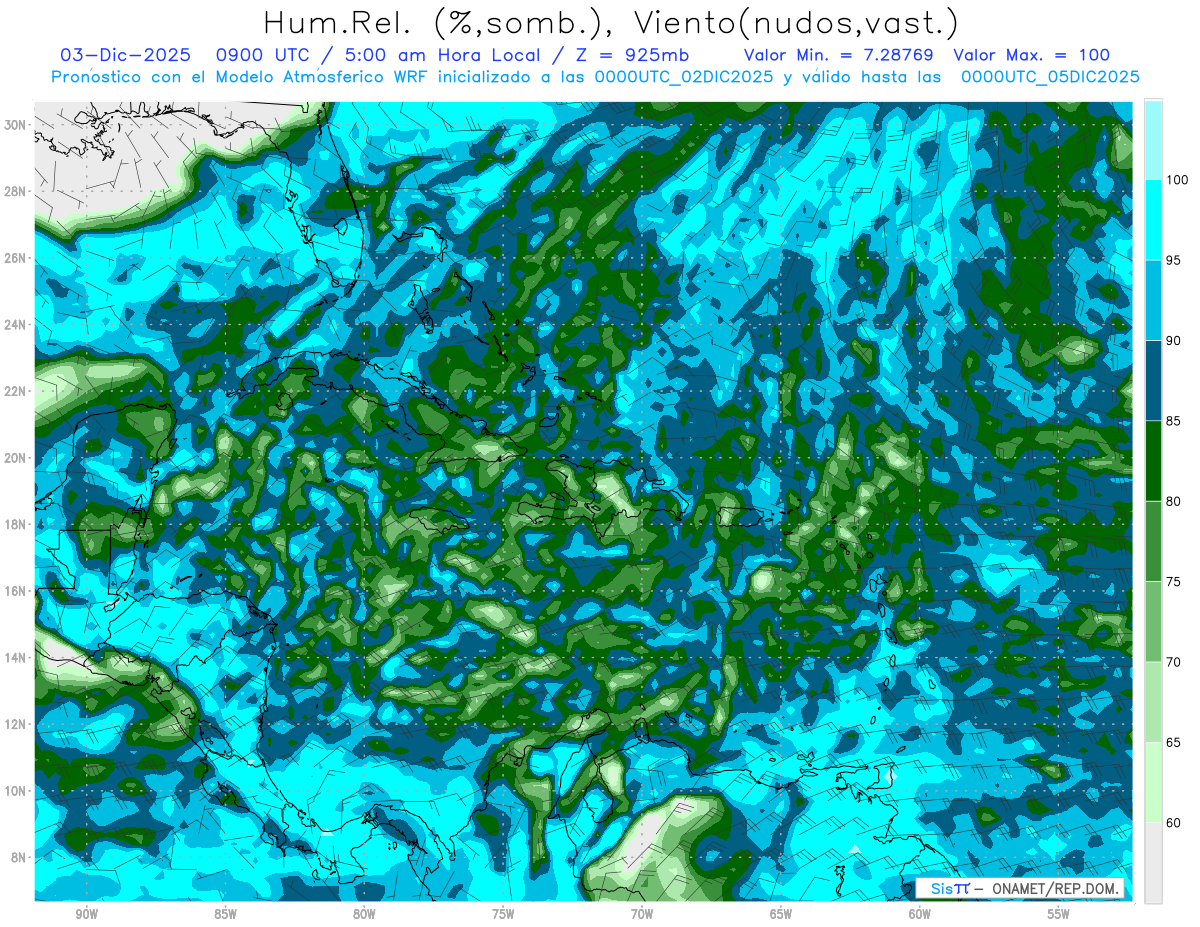Click 'Valor Min. = 7.28769' text

coord(838,55)
